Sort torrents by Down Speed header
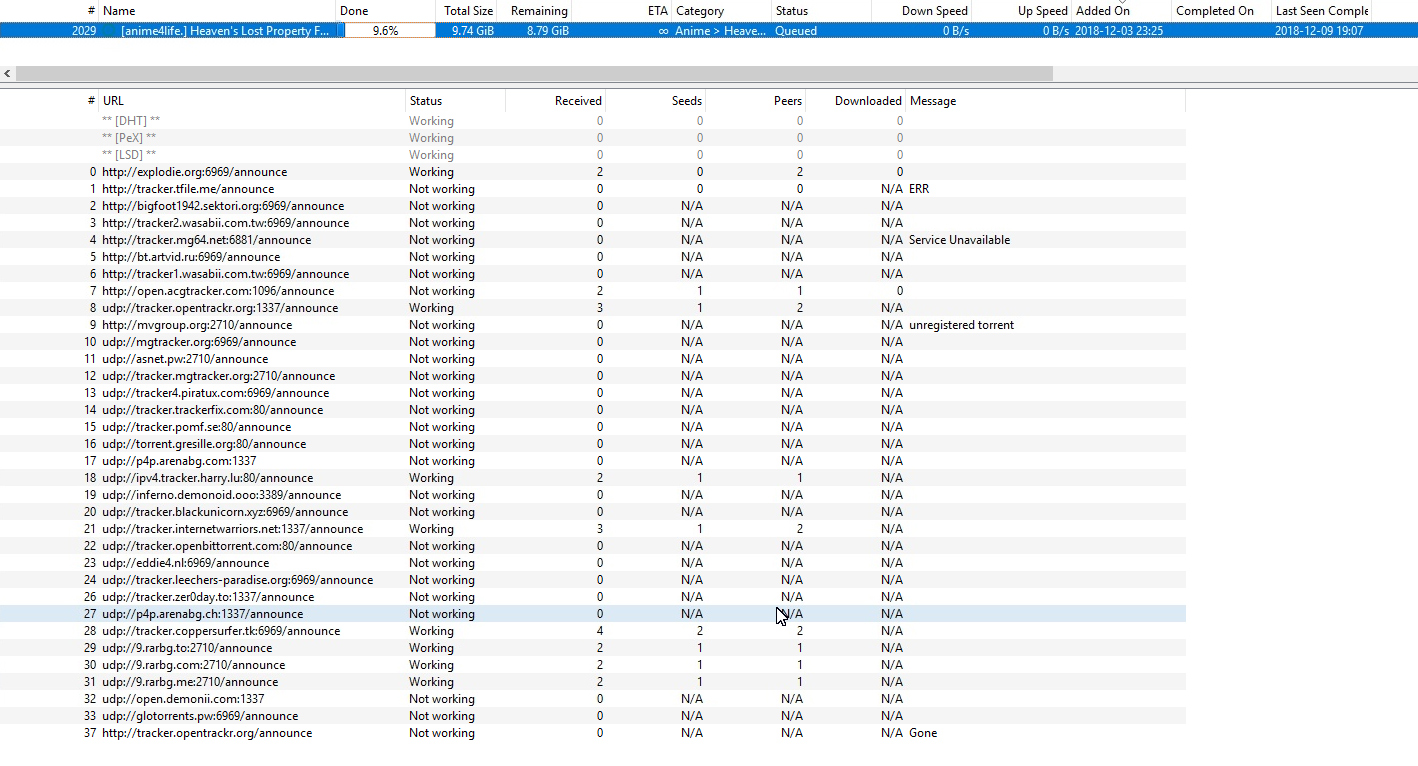 [x=935, y=10]
